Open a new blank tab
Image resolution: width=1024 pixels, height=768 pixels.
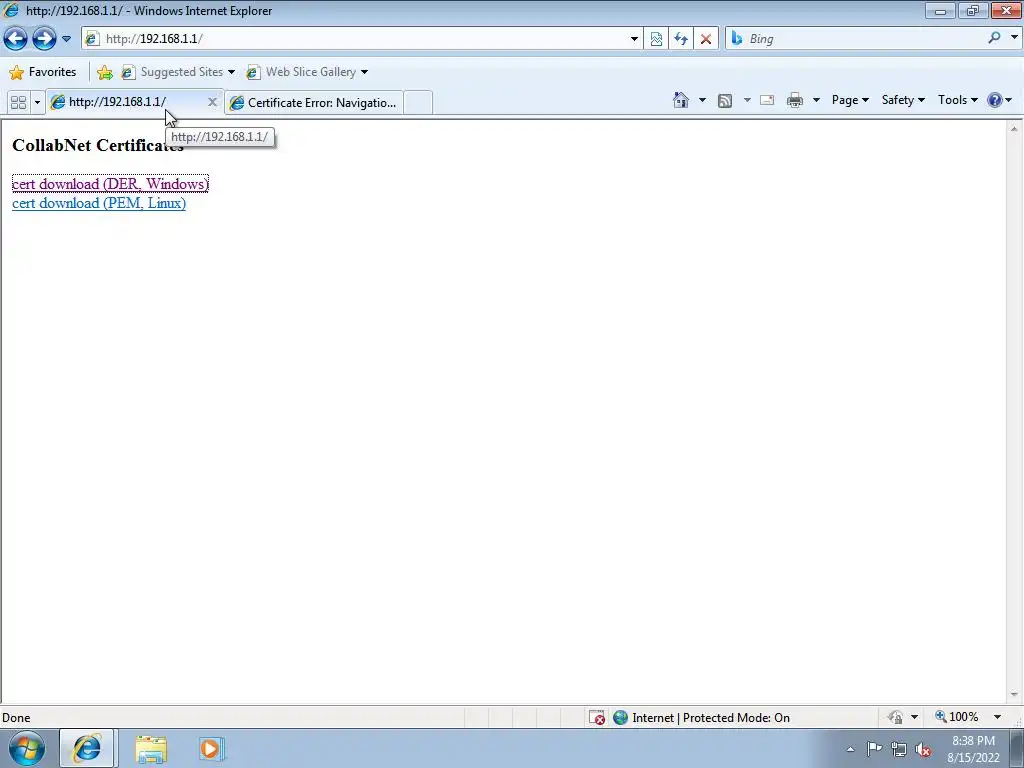tap(418, 103)
